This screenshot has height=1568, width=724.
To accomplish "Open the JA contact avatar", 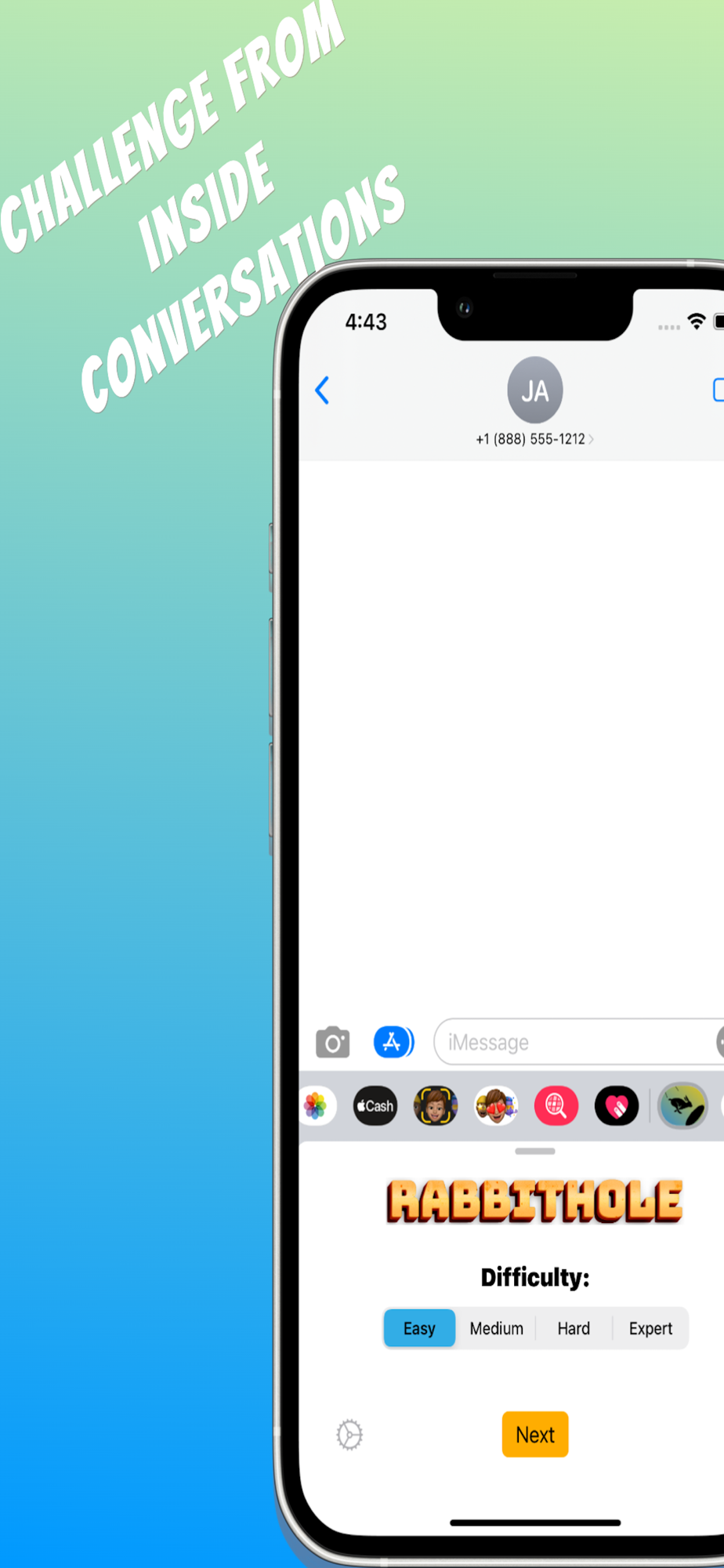I will click(535, 390).
